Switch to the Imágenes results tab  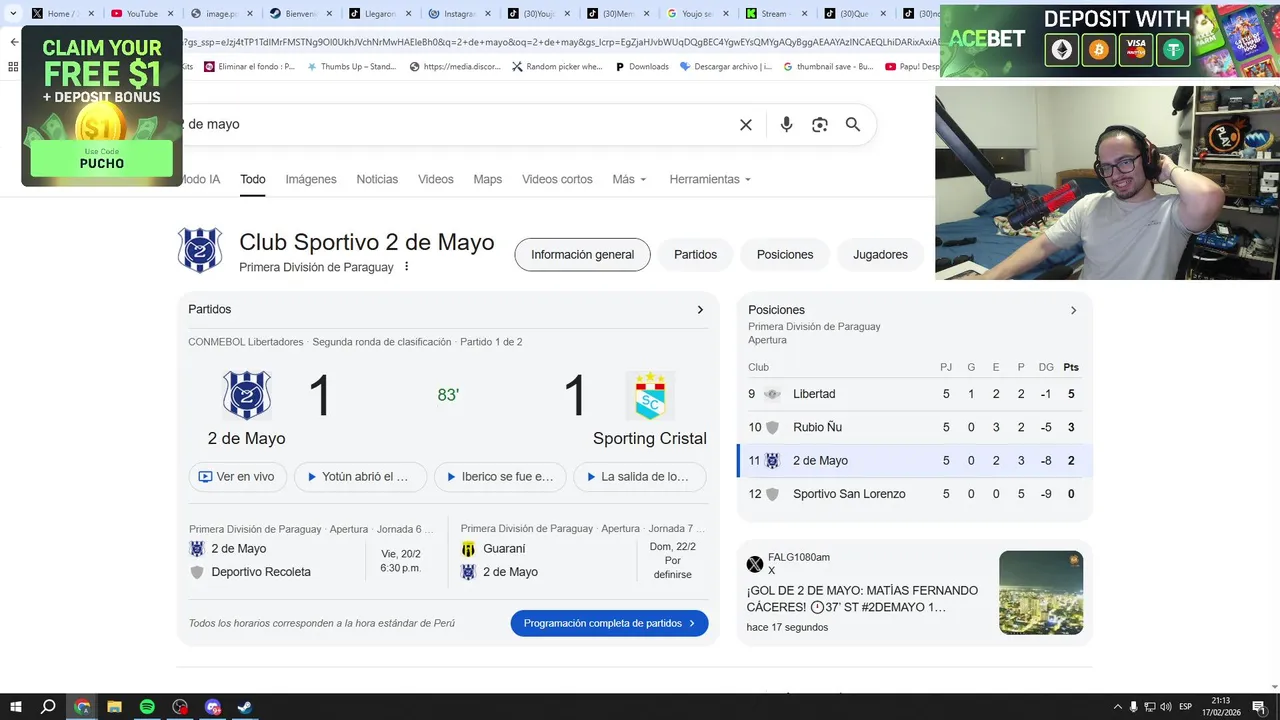click(x=311, y=179)
